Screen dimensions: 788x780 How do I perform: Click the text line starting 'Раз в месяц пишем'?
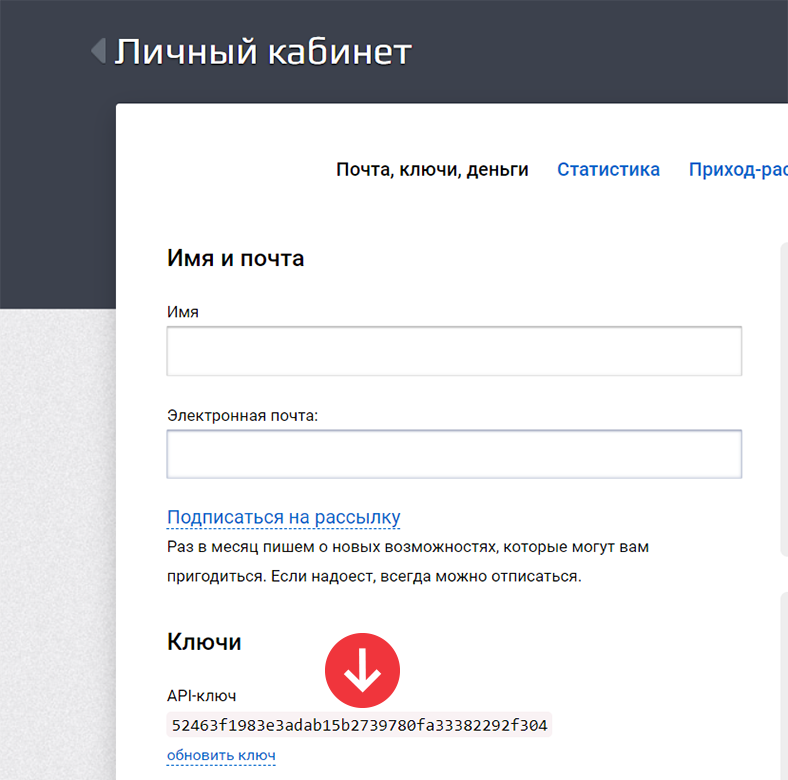(x=408, y=547)
